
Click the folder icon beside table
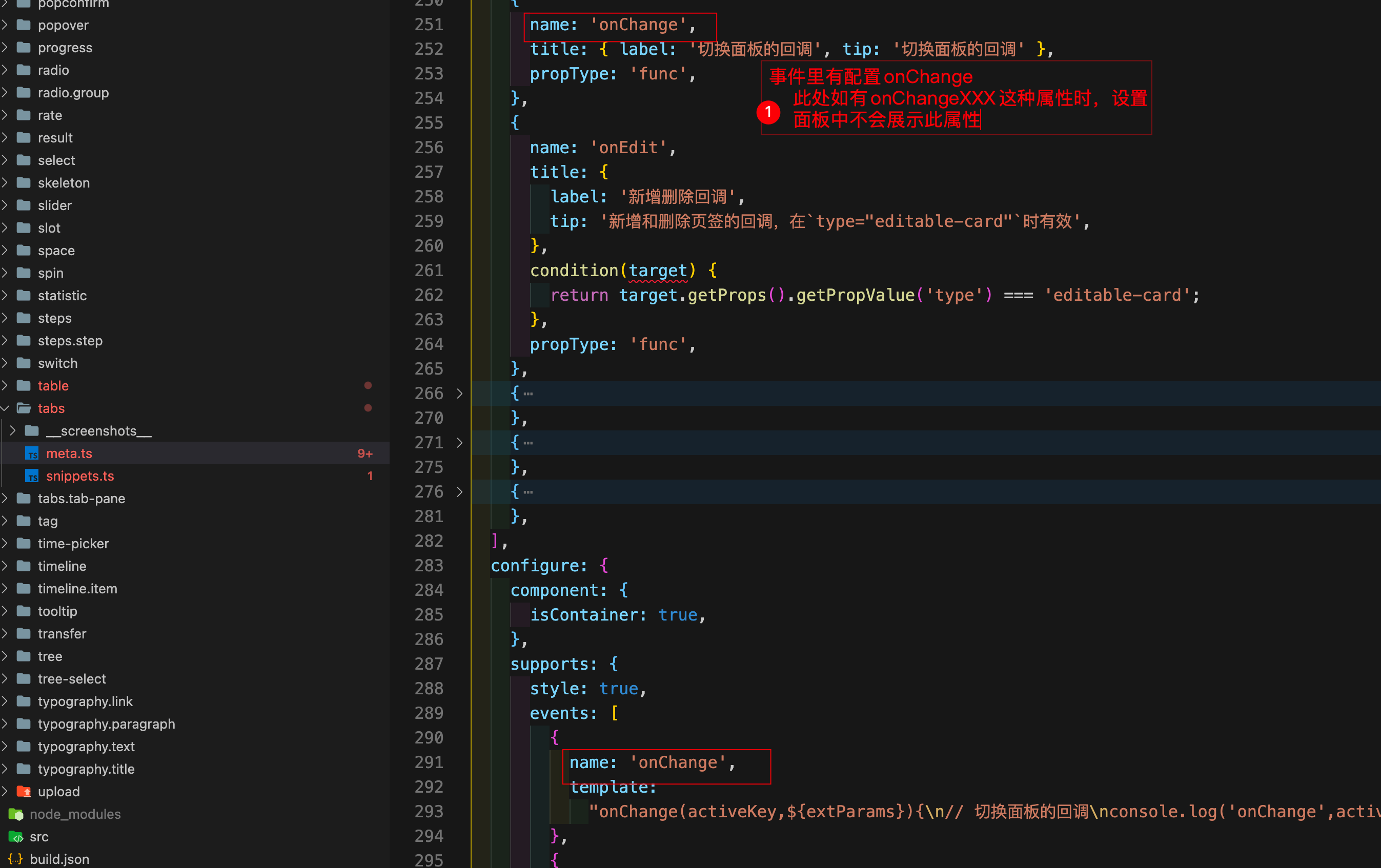point(24,385)
